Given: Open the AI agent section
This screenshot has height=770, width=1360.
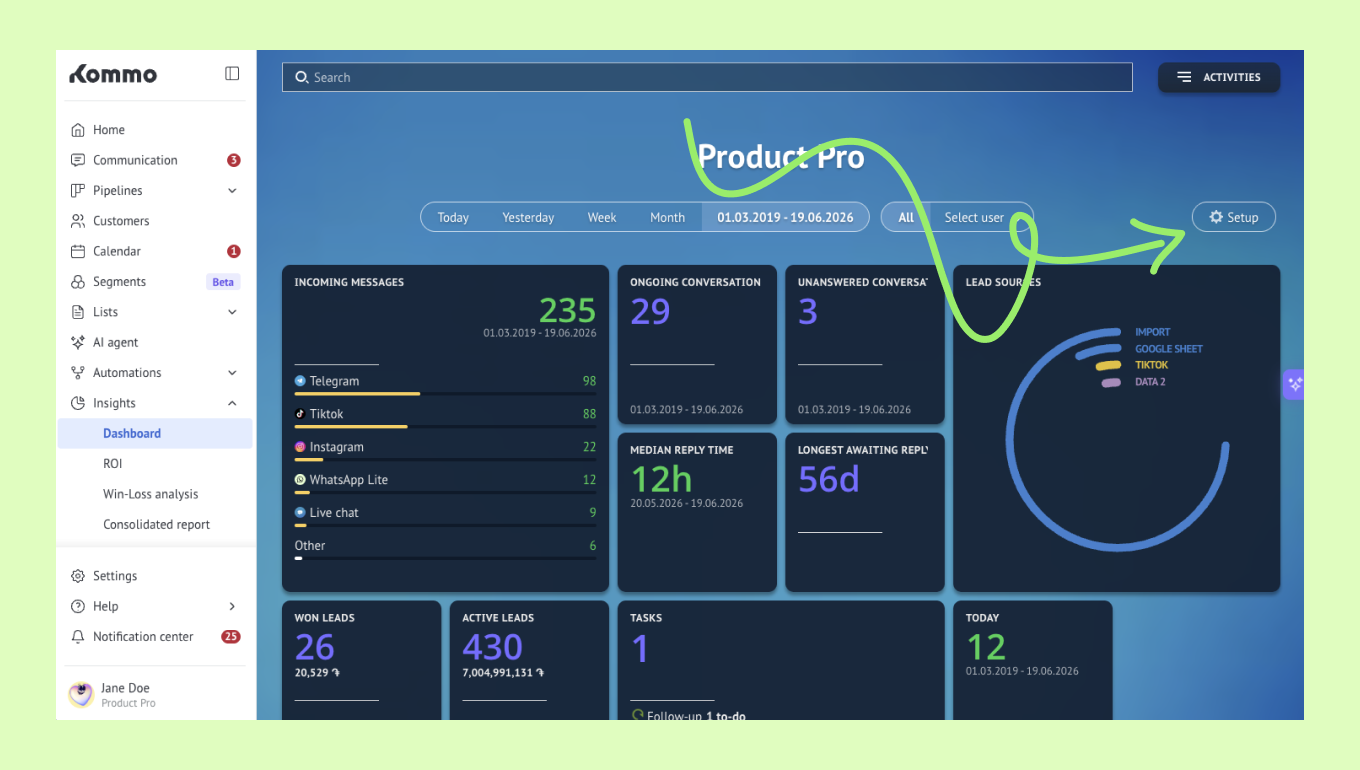Looking at the screenshot, I should pos(116,342).
